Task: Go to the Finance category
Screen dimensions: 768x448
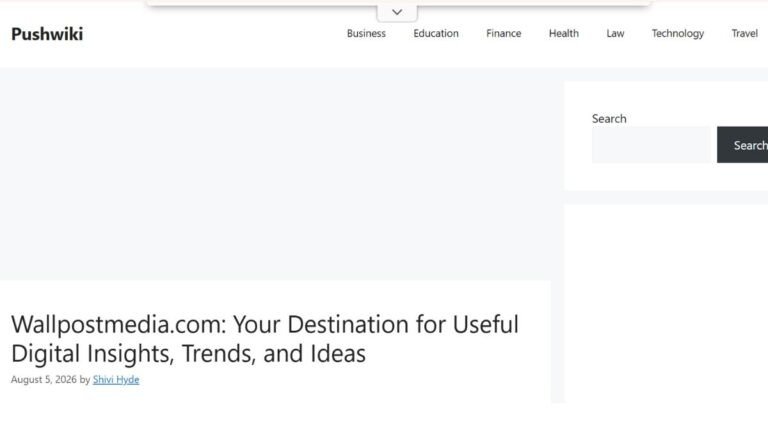Action: 504,33
